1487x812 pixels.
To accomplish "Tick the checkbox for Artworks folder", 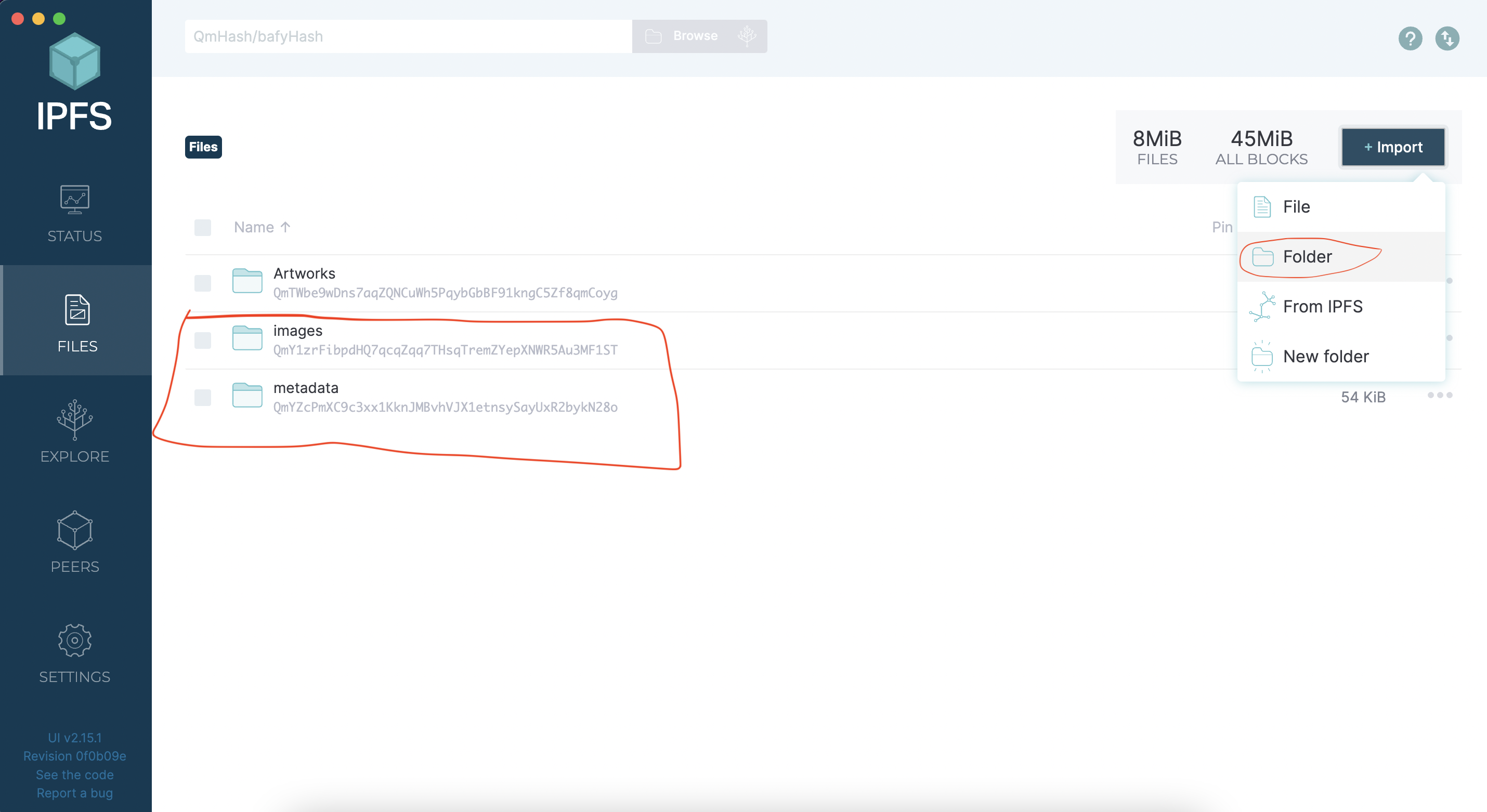I will click(203, 283).
